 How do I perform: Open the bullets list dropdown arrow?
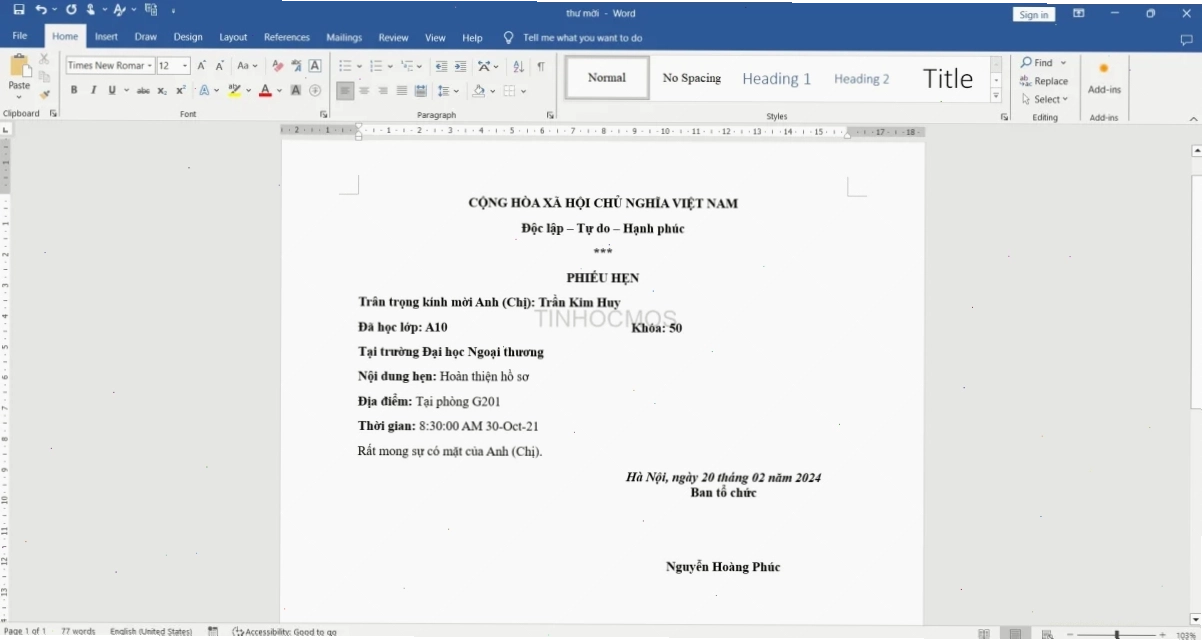(x=360, y=66)
